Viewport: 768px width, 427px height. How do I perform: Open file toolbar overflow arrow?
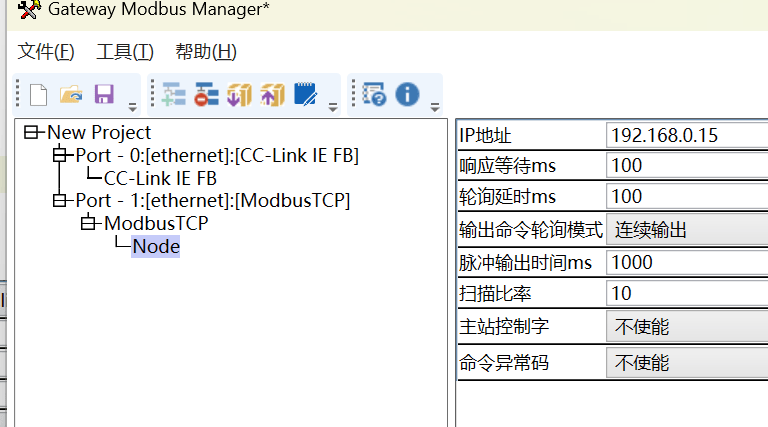(x=132, y=107)
